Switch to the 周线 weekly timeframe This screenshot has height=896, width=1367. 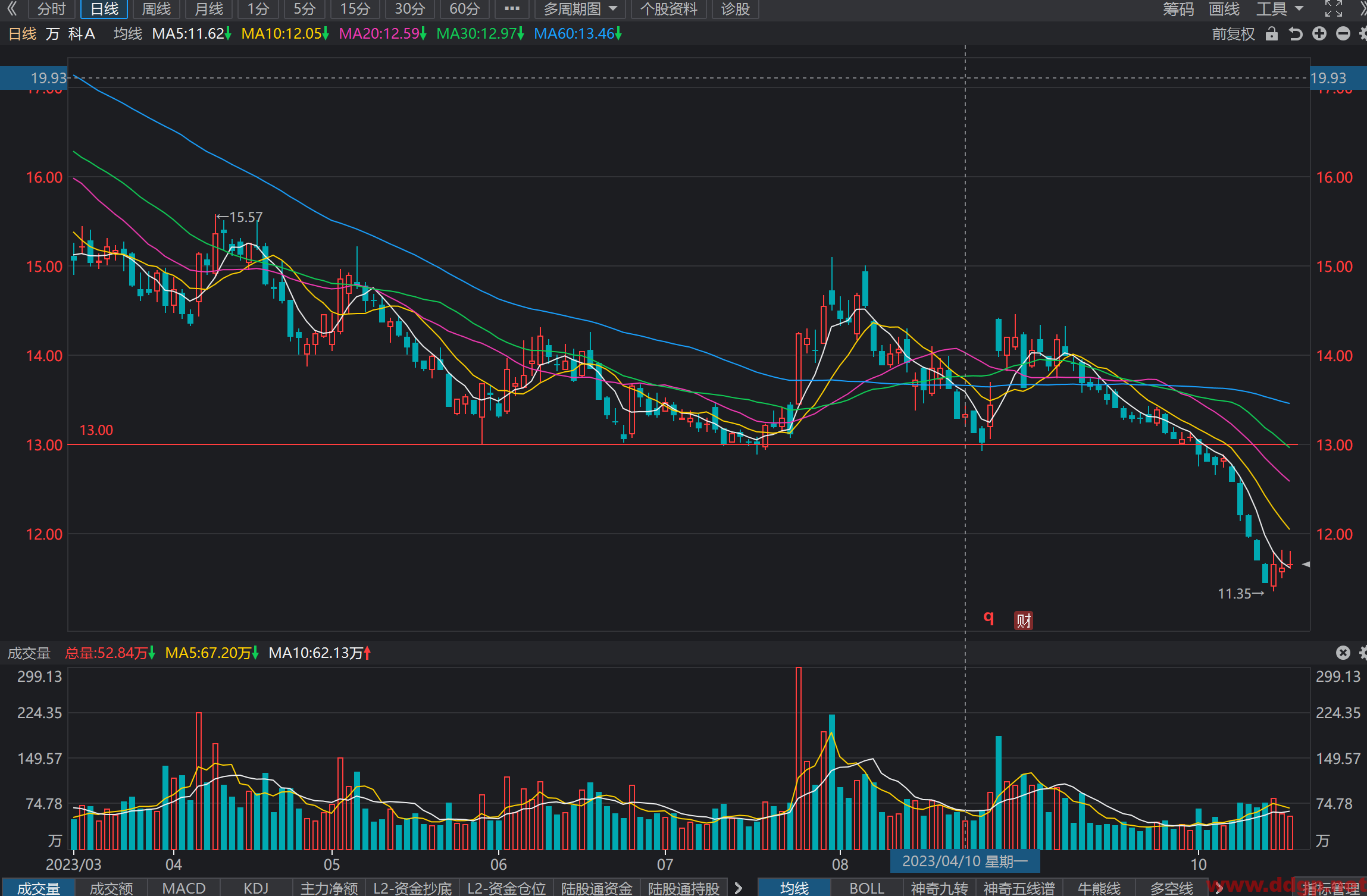pyautogui.click(x=157, y=9)
